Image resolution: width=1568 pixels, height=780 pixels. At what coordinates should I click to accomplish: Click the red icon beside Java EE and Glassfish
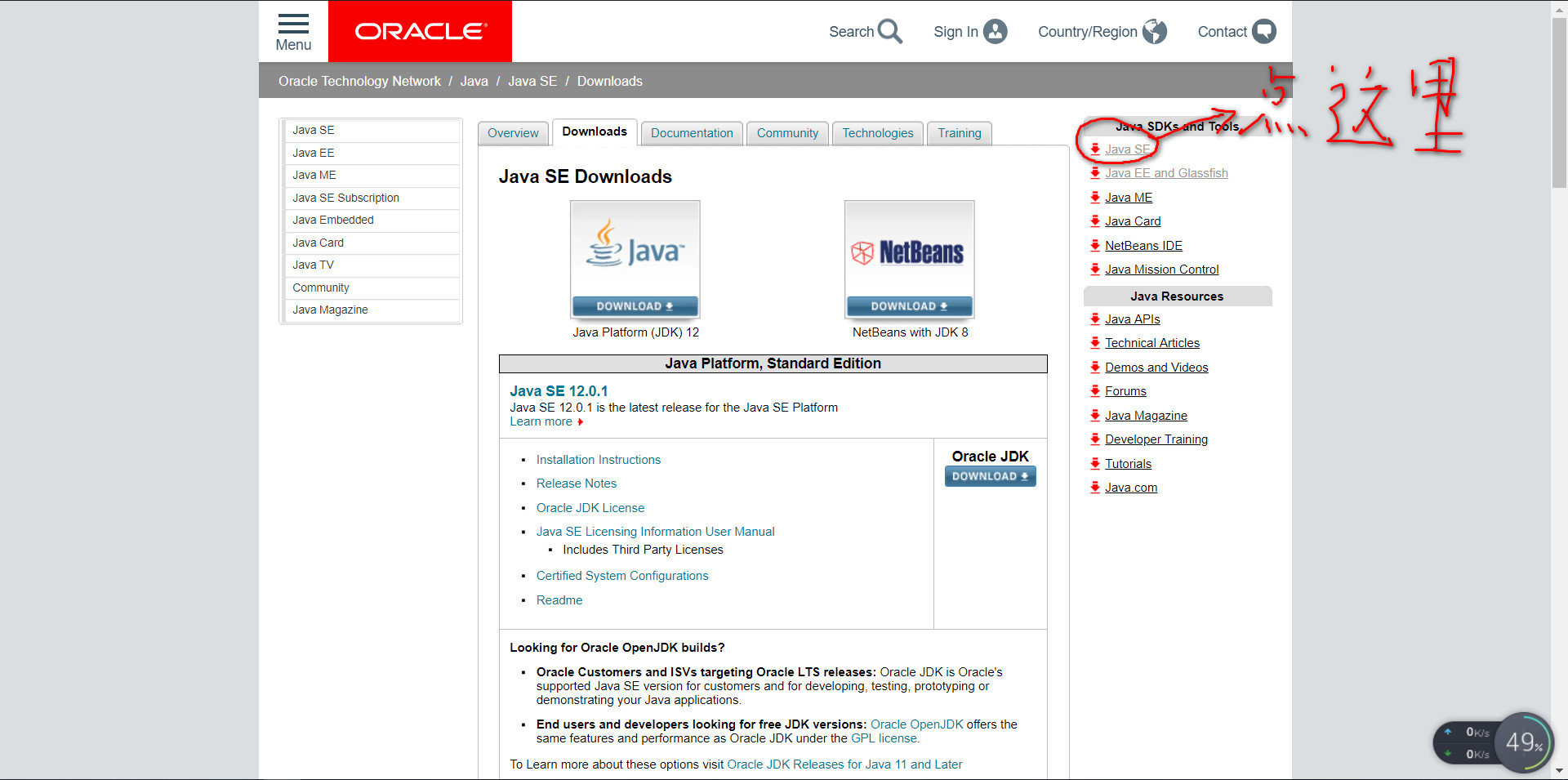click(1095, 172)
